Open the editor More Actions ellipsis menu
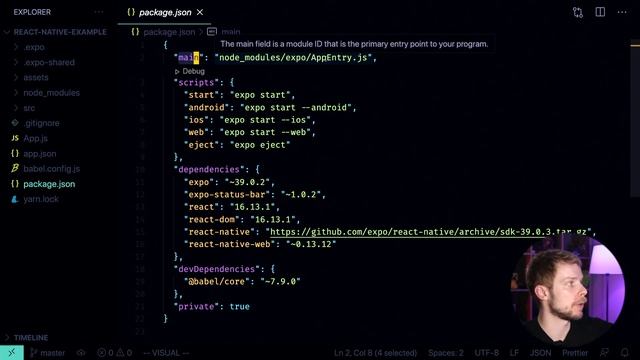 (x=622, y=12)
